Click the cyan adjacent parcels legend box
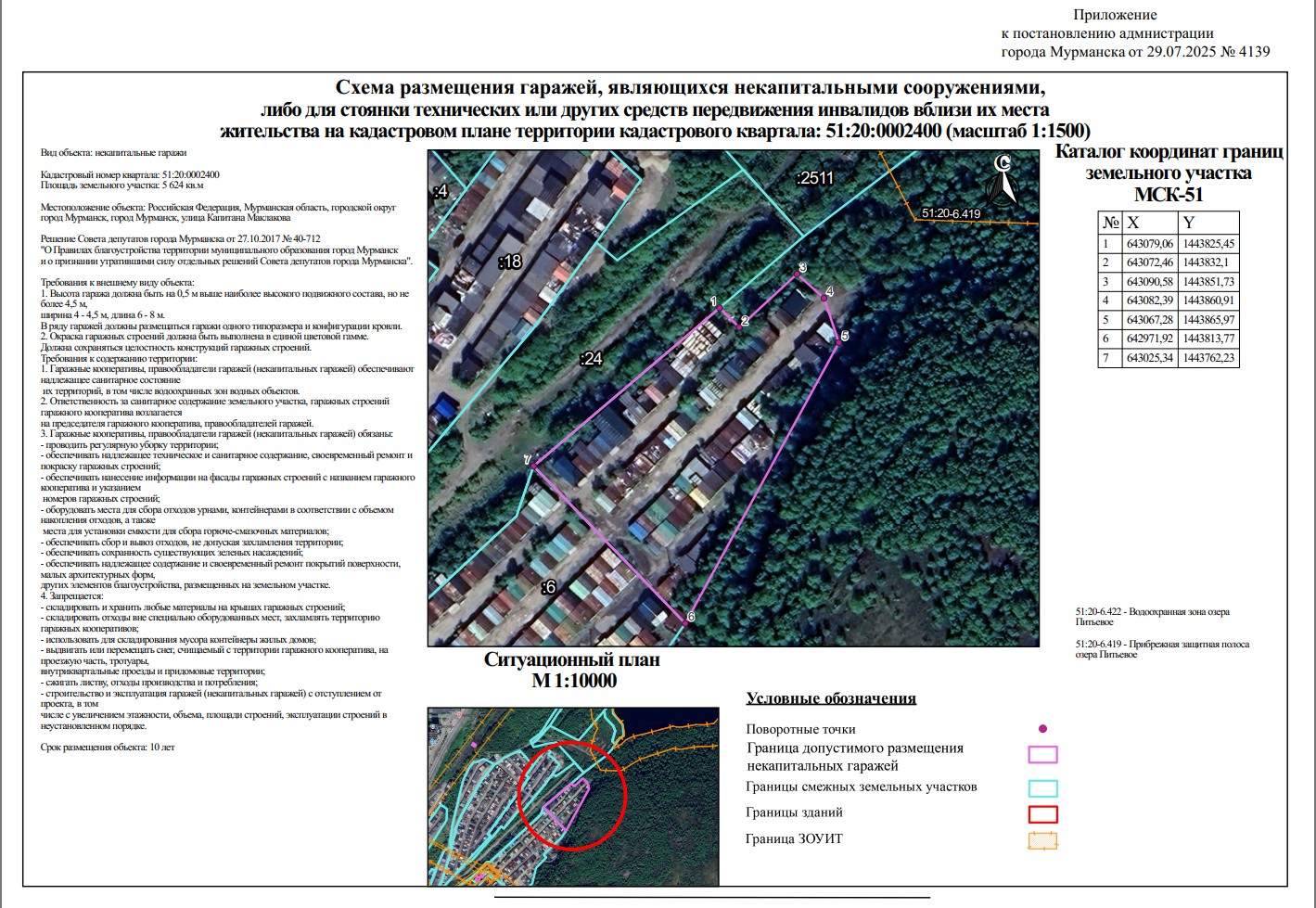 pyautogui.click(x=1042, y=788)
